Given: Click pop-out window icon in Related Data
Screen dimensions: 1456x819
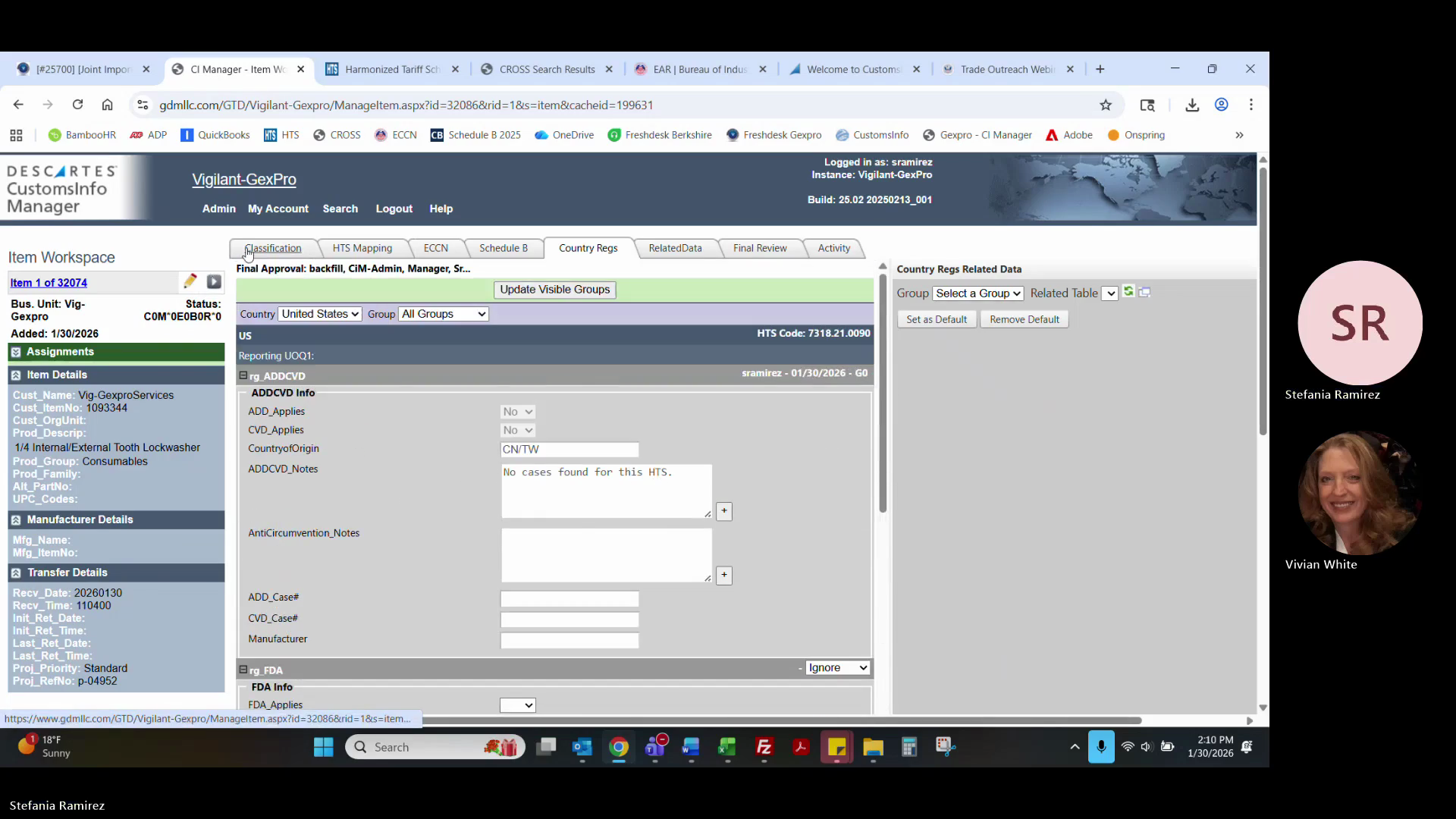Looking at the screenshot, I should point(1145,293).
